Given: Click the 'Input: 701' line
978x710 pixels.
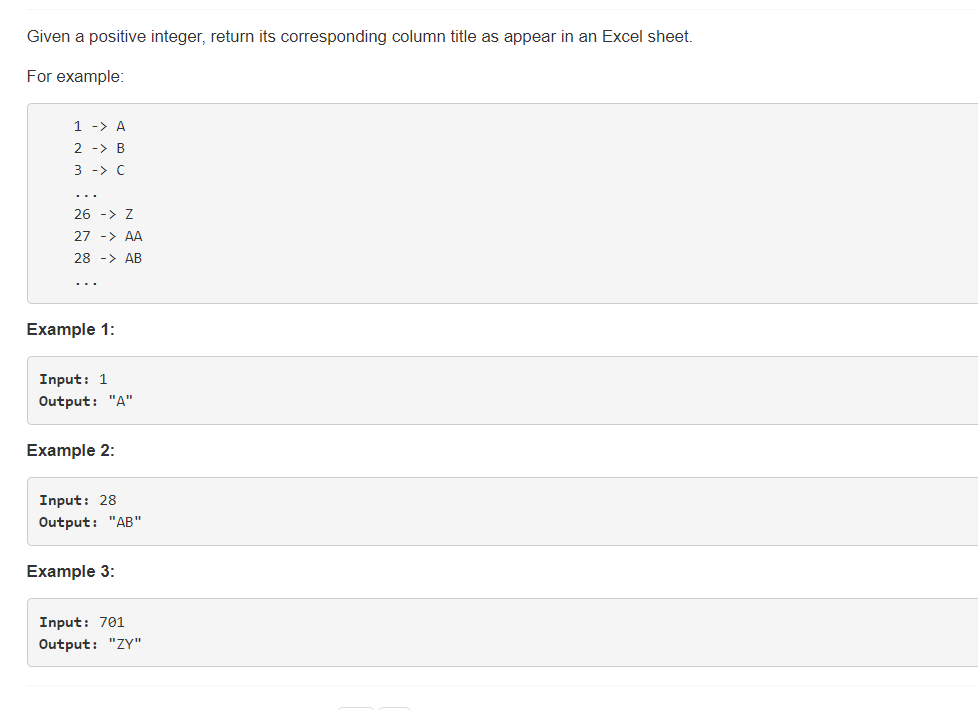Looking at the screenshot, I should [82, 623].
